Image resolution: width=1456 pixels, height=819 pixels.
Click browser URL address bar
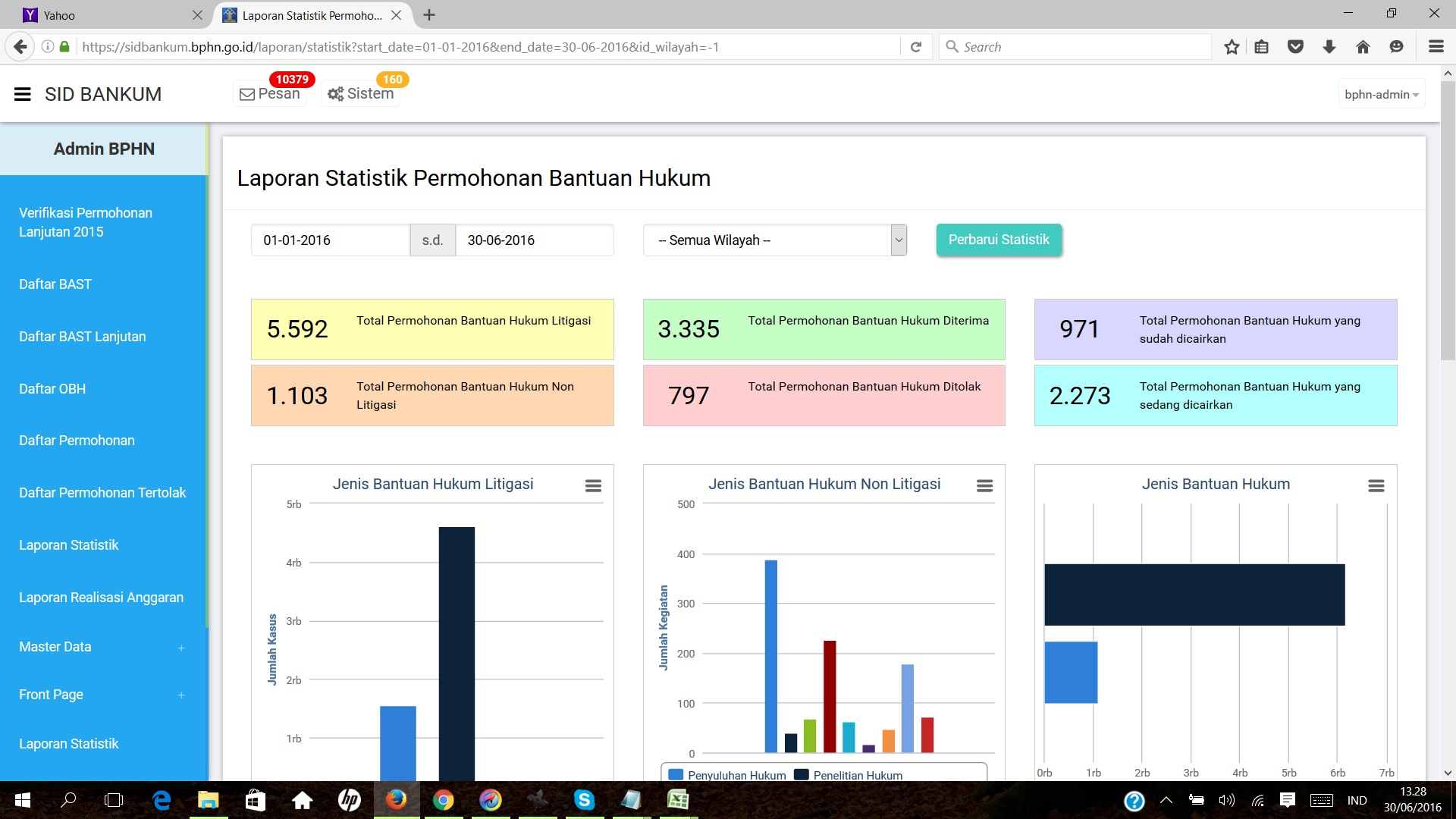tap(485, 47)
